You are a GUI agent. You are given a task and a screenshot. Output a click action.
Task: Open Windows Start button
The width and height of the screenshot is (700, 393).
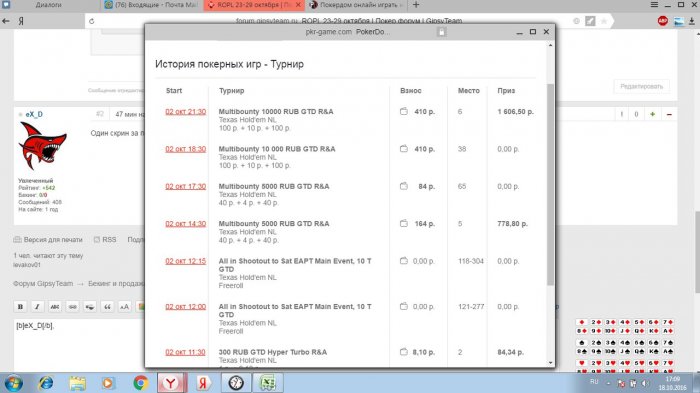pyautogui.click(x=13, y=383)
